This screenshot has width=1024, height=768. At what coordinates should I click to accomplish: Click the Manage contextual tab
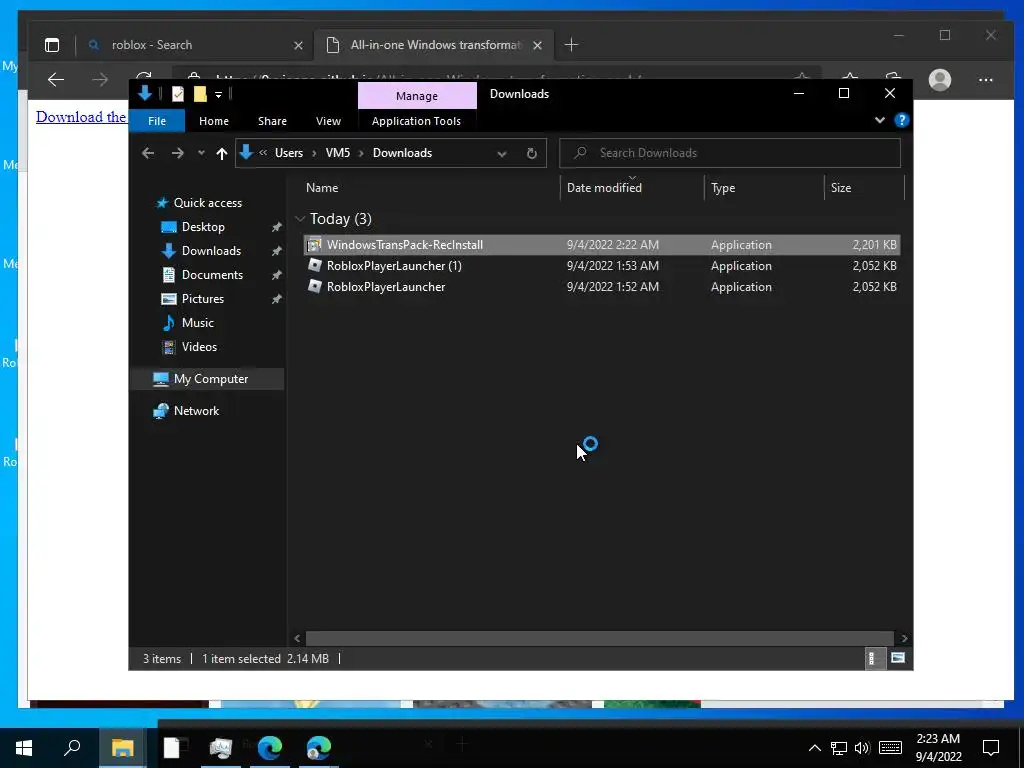pyautogui.click(x=417, y=96)
